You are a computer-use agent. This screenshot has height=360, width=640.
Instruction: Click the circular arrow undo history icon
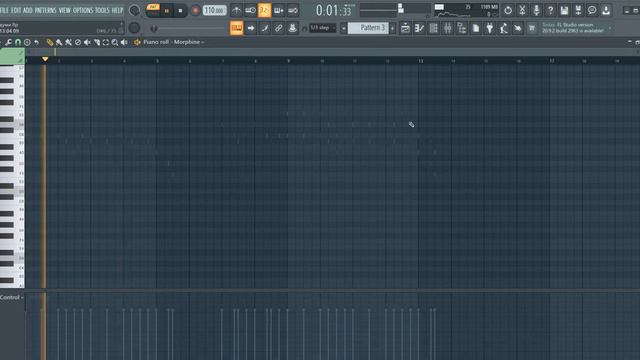[508, 10]
